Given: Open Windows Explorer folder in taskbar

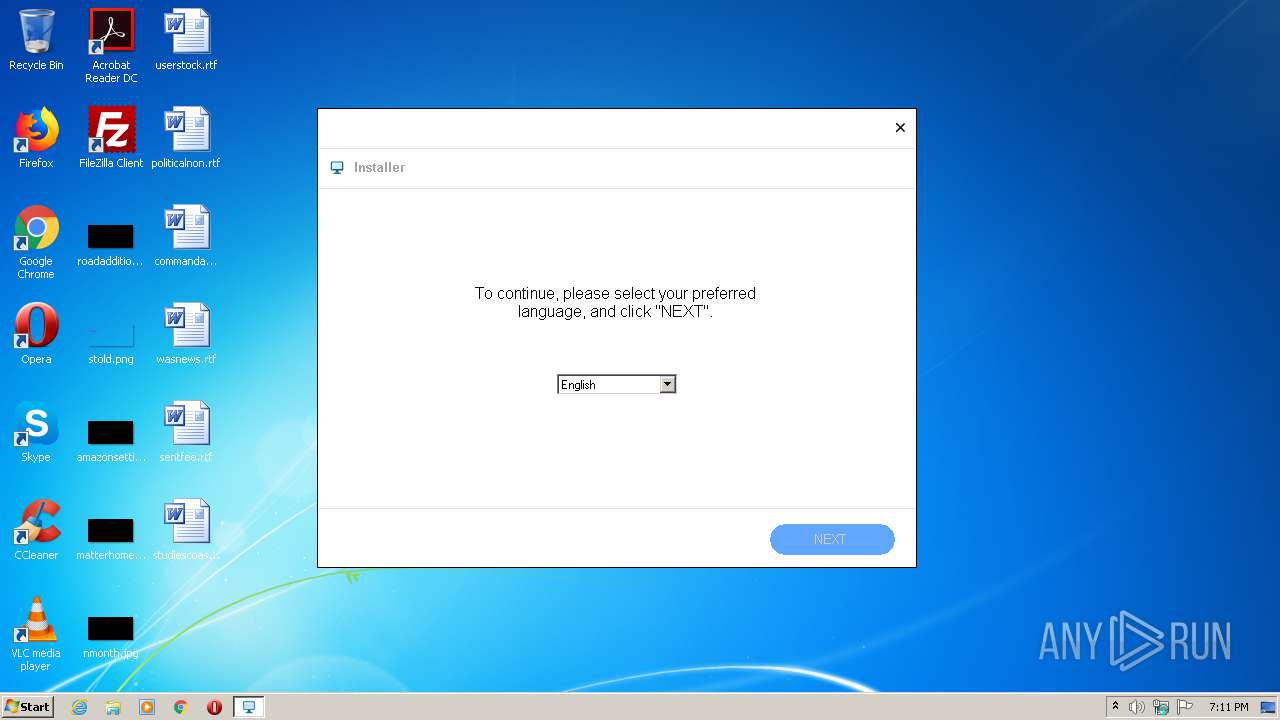Looking at the screenshot, I should (x=113, y=707).
